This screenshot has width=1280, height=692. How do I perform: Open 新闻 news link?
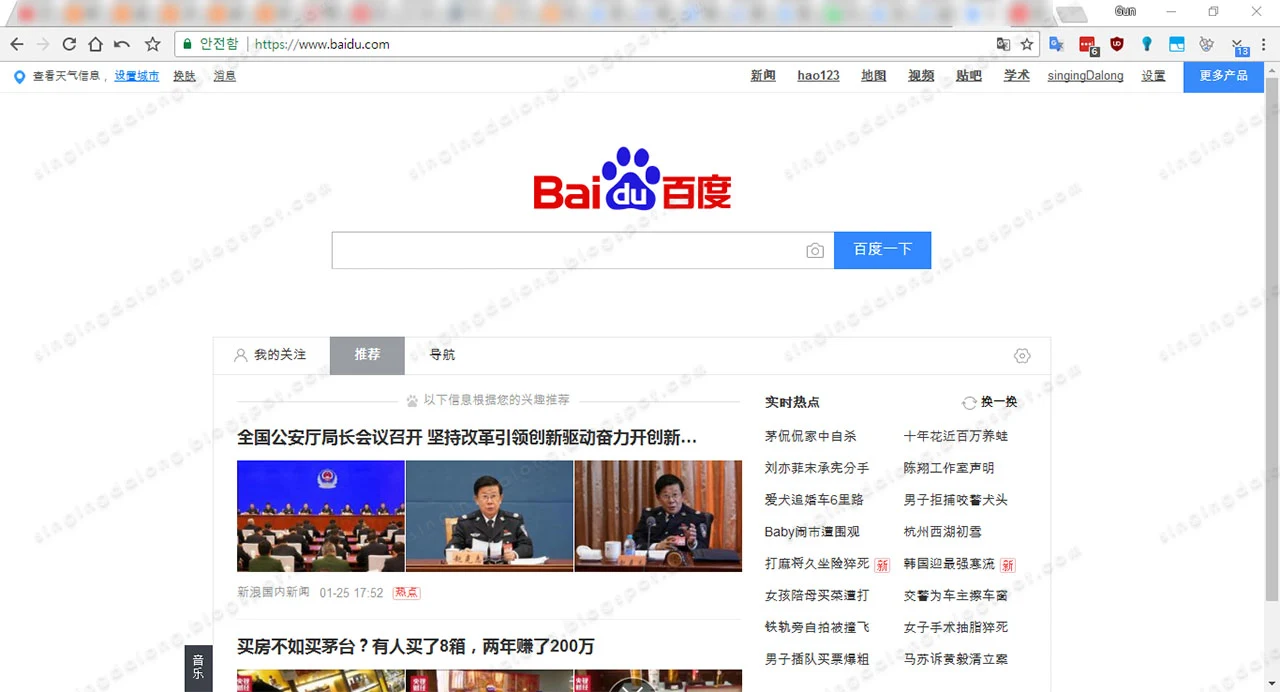coord(763,75)
